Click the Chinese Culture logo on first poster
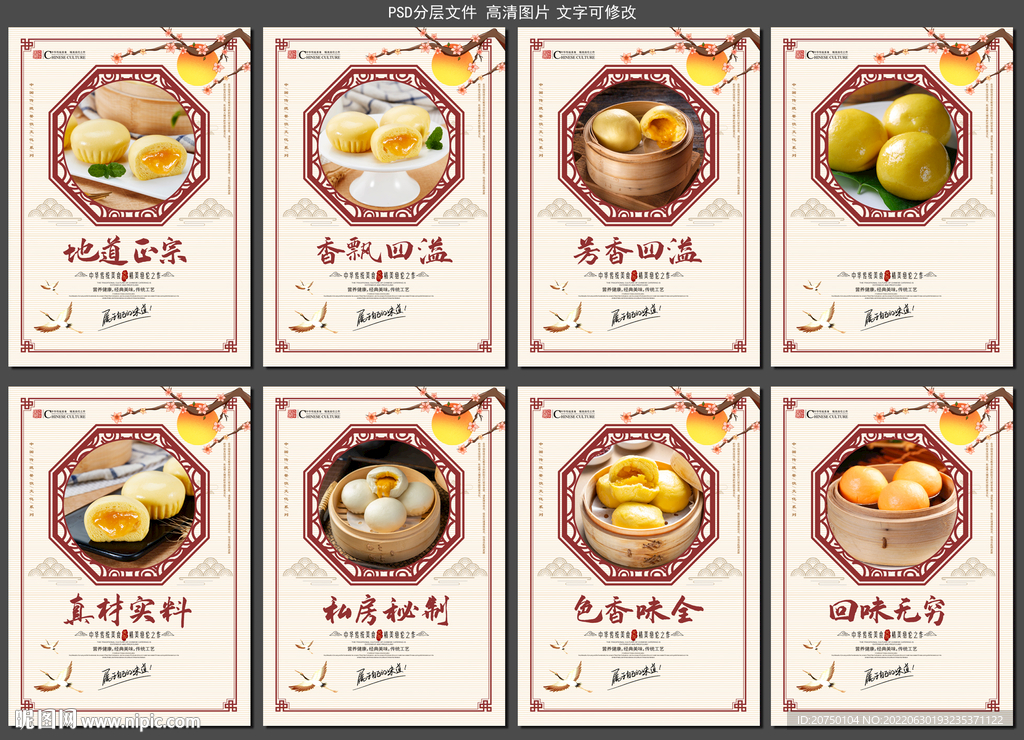The width and height of the screenshot is (1024, 740). (x=59, y=55)
